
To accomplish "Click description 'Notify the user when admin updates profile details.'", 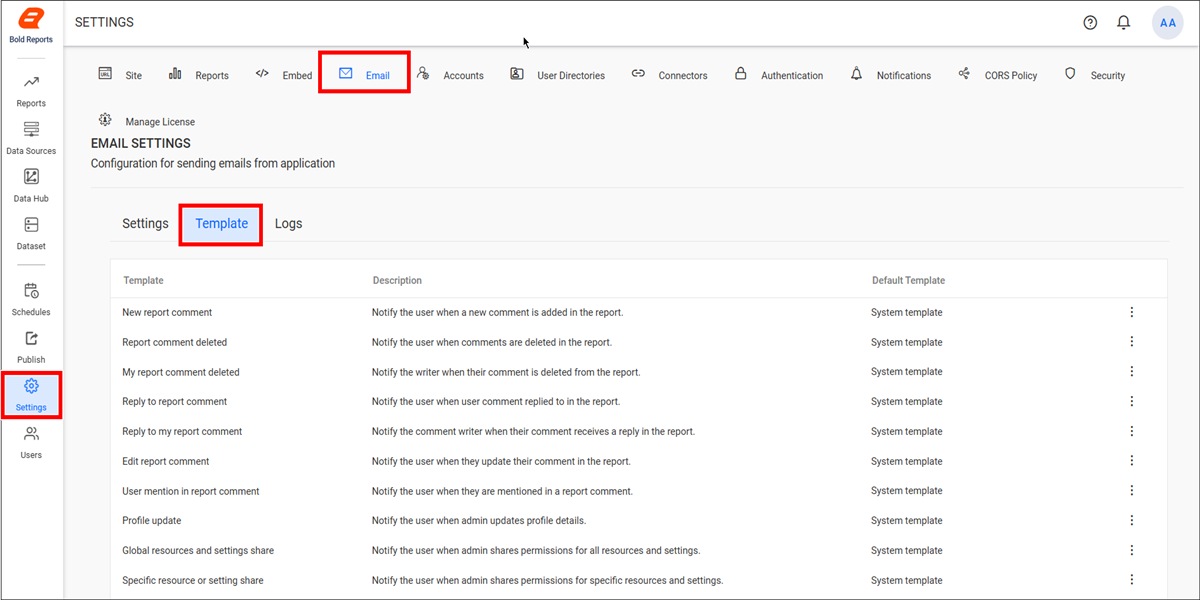I will [479, 520].
